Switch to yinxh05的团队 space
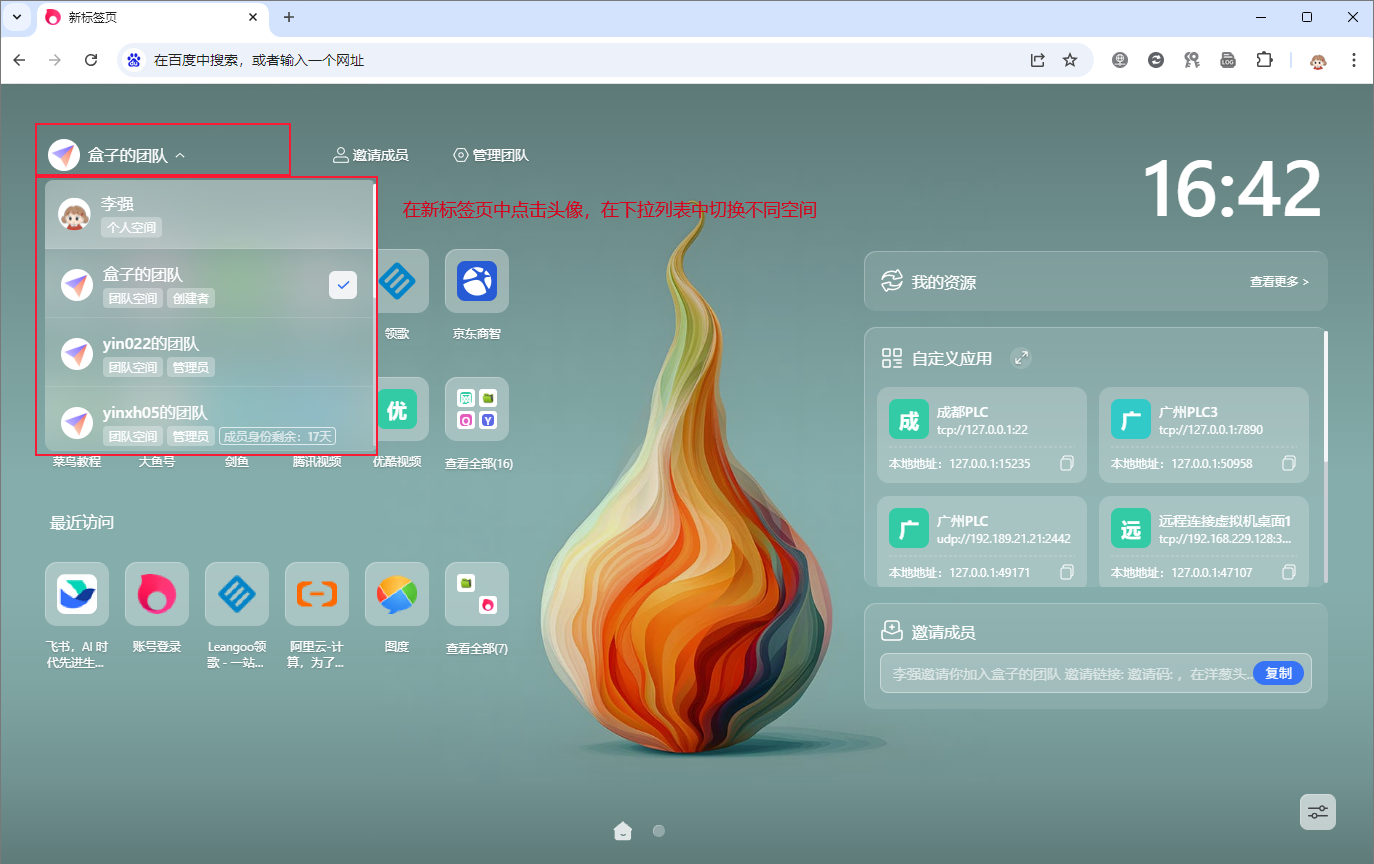This screenshot has width=1374, height=864. (209, 421)
